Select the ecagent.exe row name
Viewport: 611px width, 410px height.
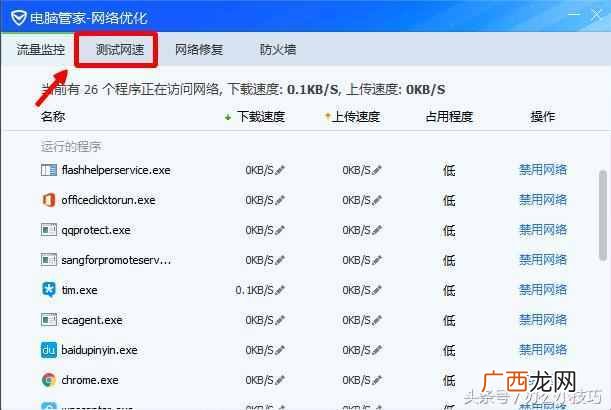92,320
